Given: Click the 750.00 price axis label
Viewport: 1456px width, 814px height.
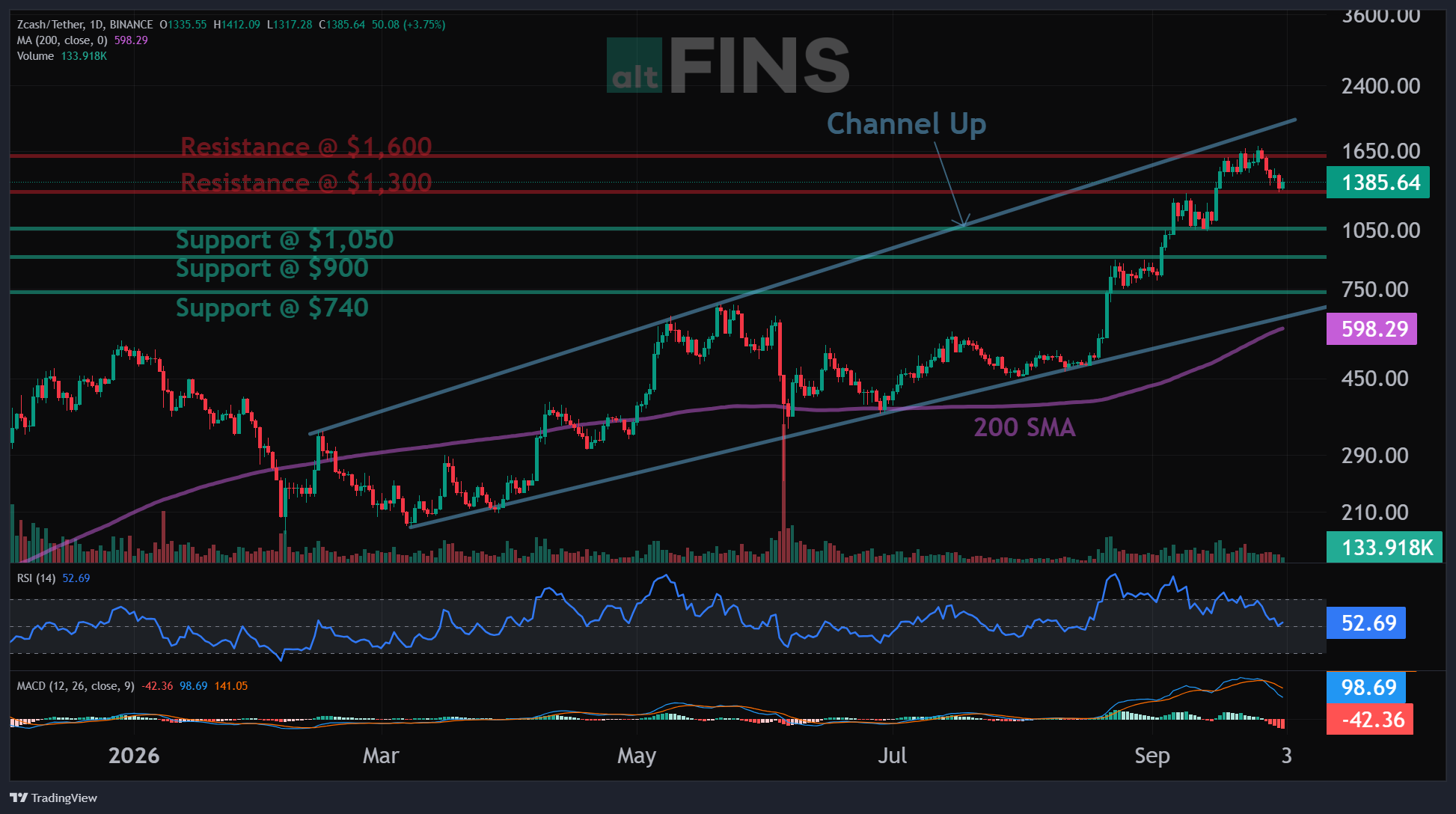Looking at the screenshot, I should (1375, 290).
